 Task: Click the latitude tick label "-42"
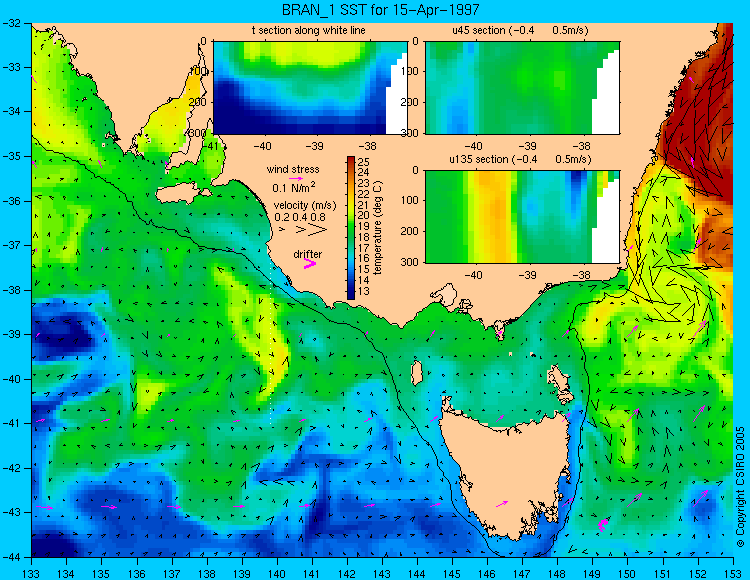tap(11, 468)
